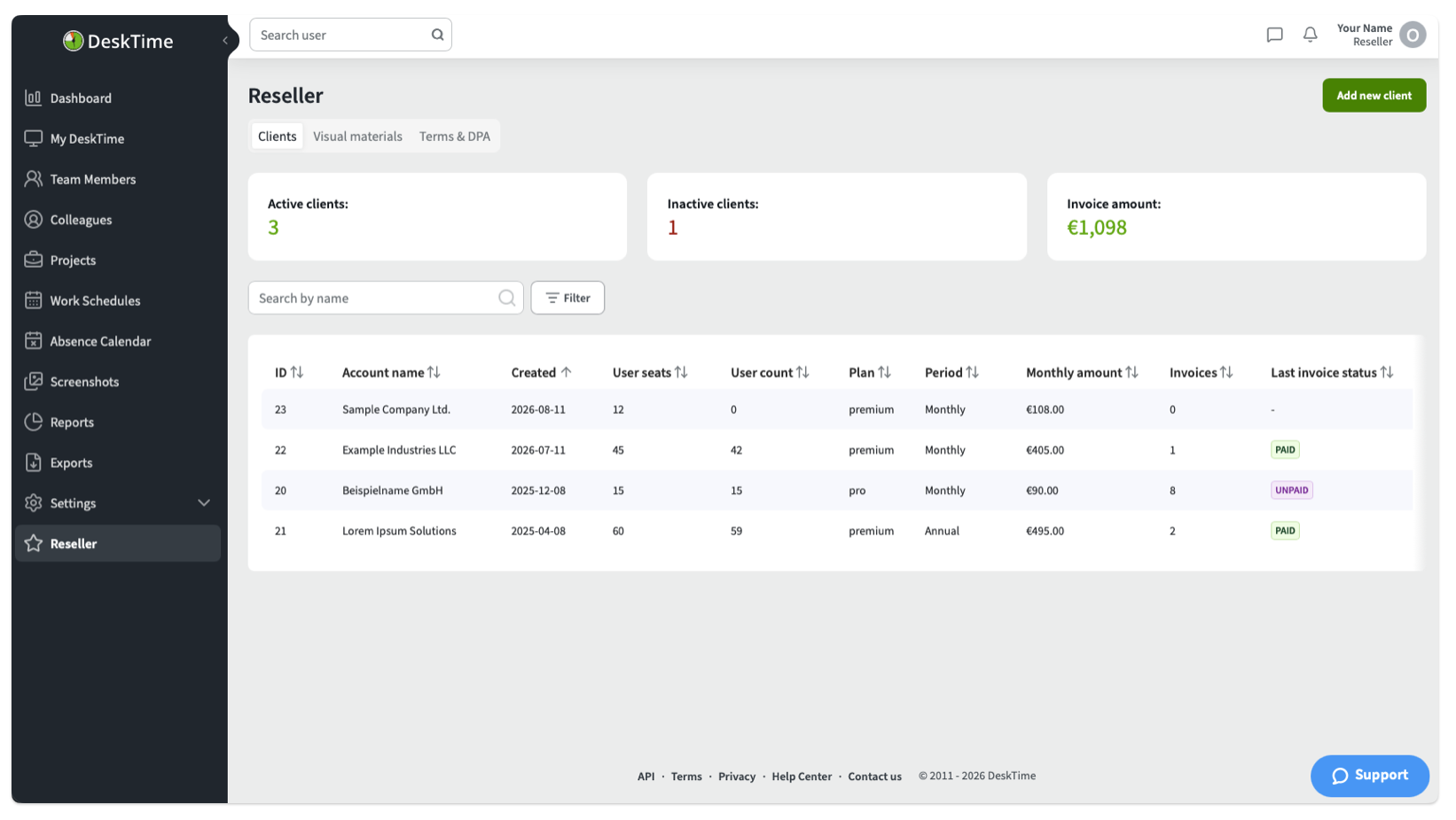Sort table by ID column
Screen dimensions: 1456x820
[x=289, y=372]
